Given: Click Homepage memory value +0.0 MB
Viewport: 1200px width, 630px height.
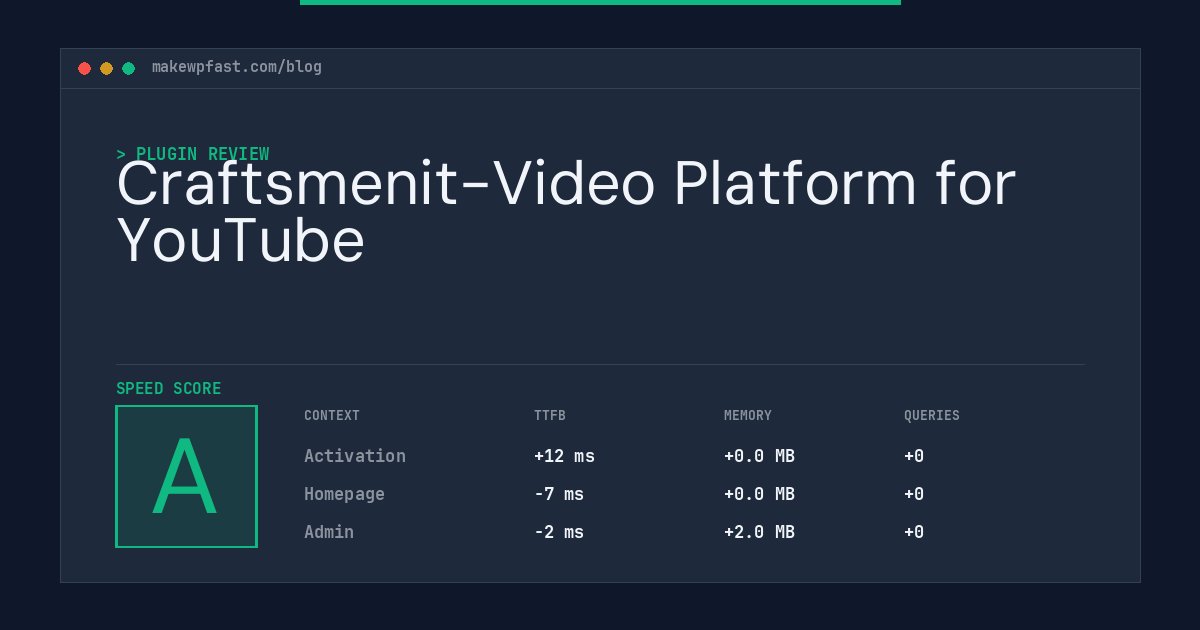Looking at the screenshot, I should tap(759, 494).
